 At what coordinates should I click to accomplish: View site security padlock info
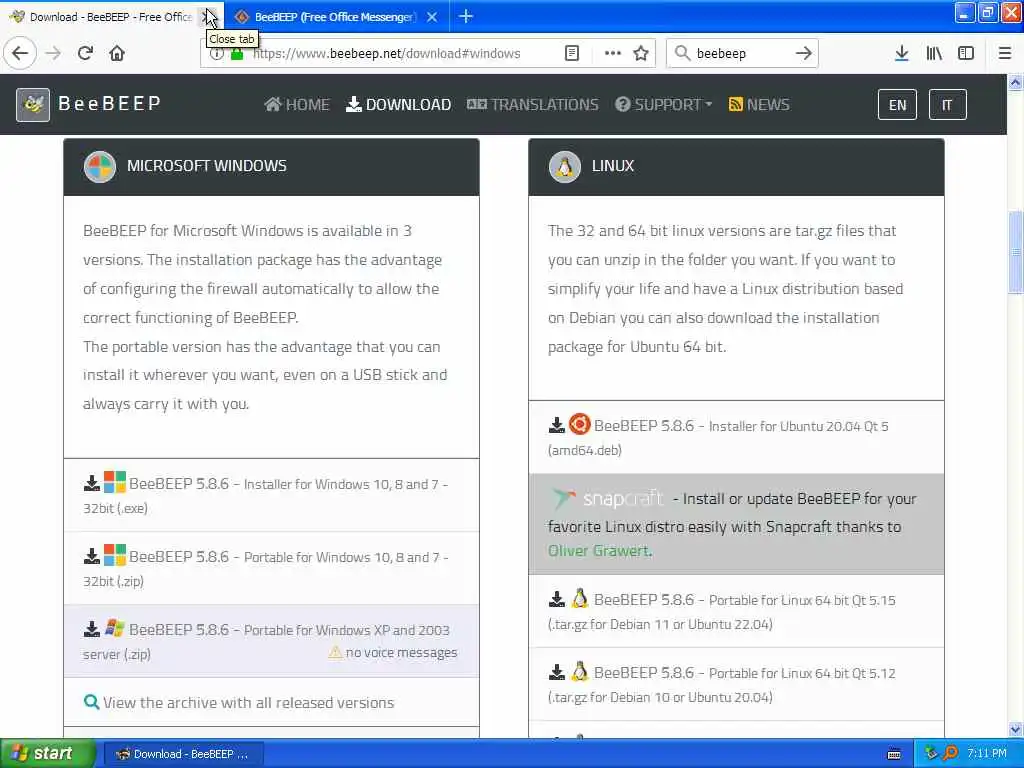pyautogui.click(x=237, y=54)
